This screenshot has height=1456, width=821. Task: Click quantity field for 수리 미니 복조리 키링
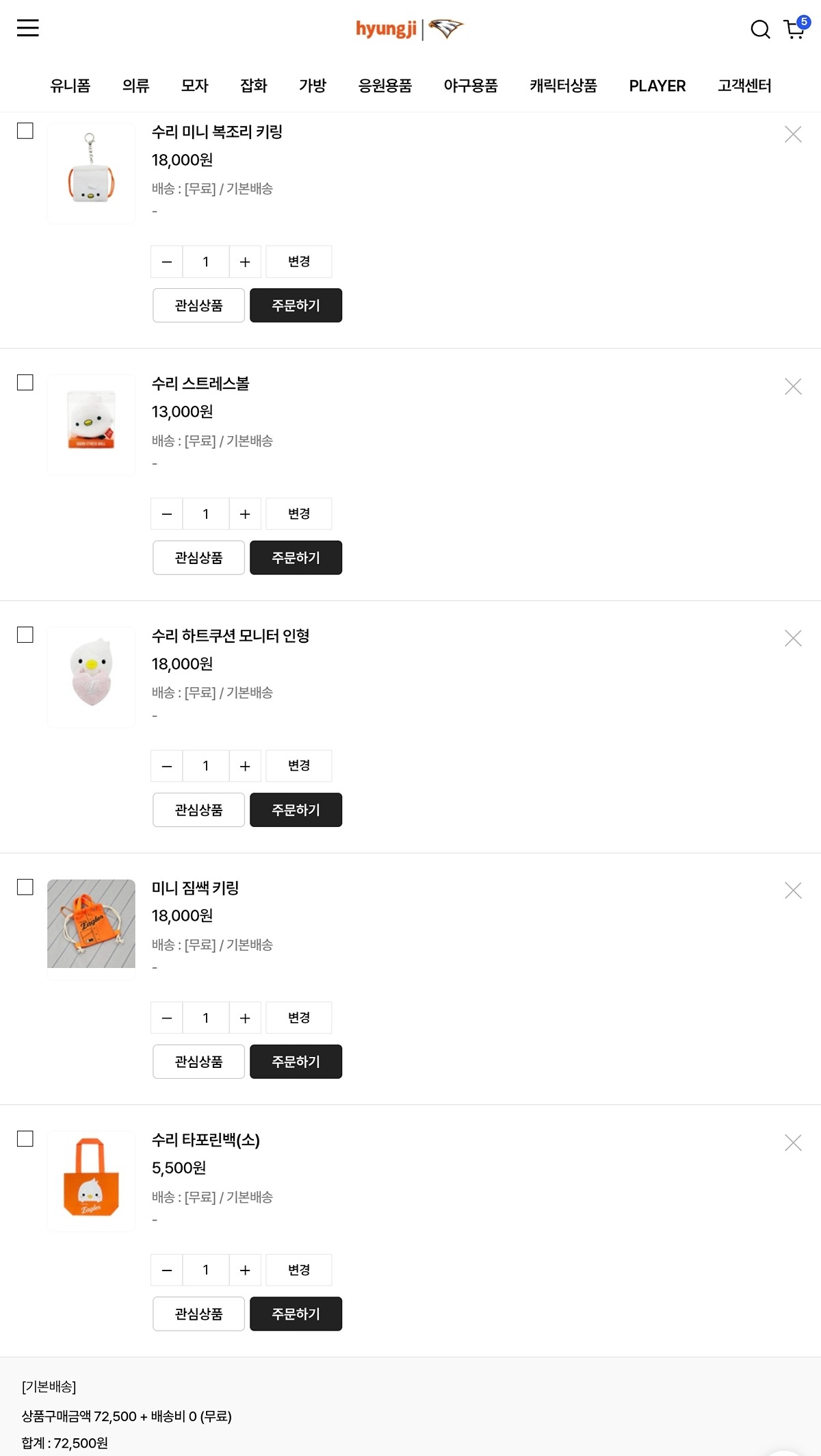pos(205,262)
